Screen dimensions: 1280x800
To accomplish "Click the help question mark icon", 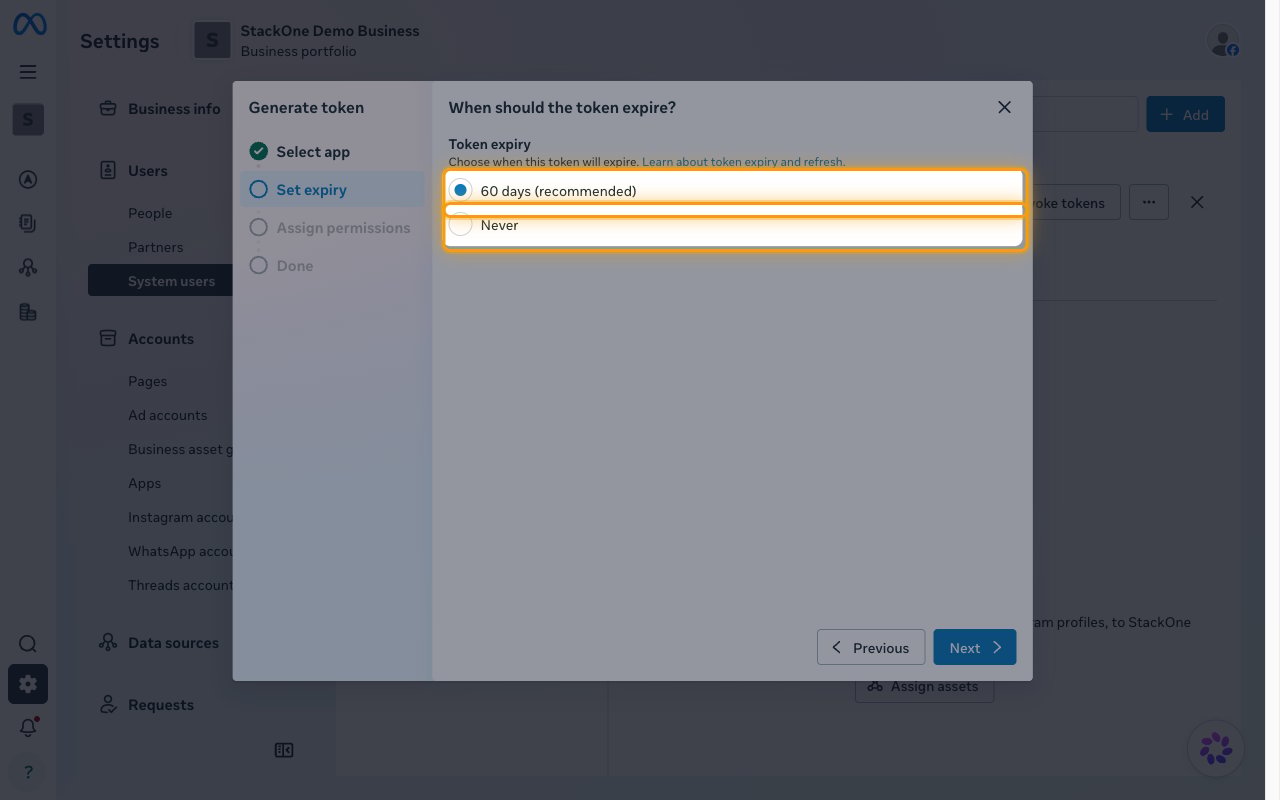I will tap(28, 772).
